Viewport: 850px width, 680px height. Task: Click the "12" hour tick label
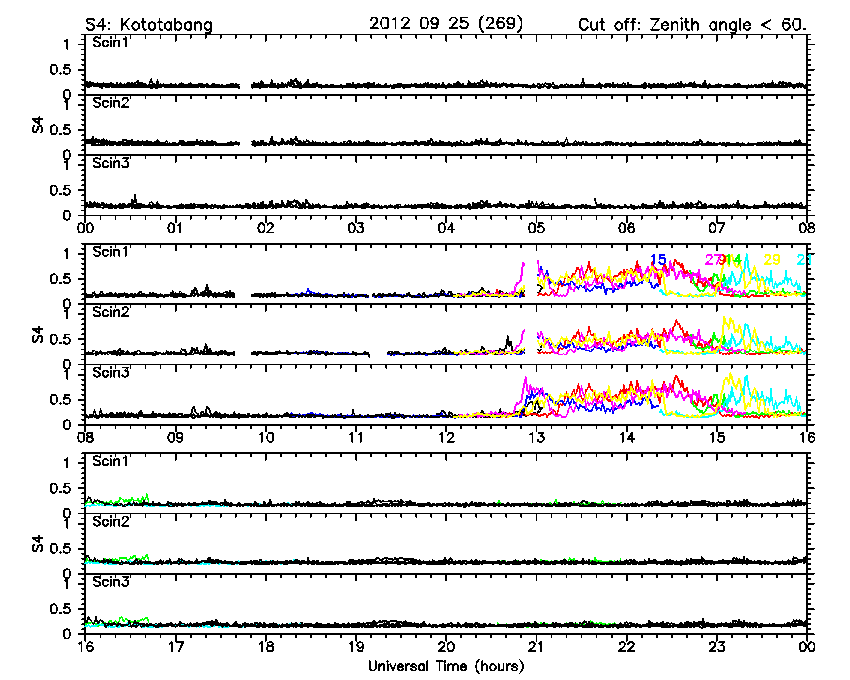(x=446, y=437)
